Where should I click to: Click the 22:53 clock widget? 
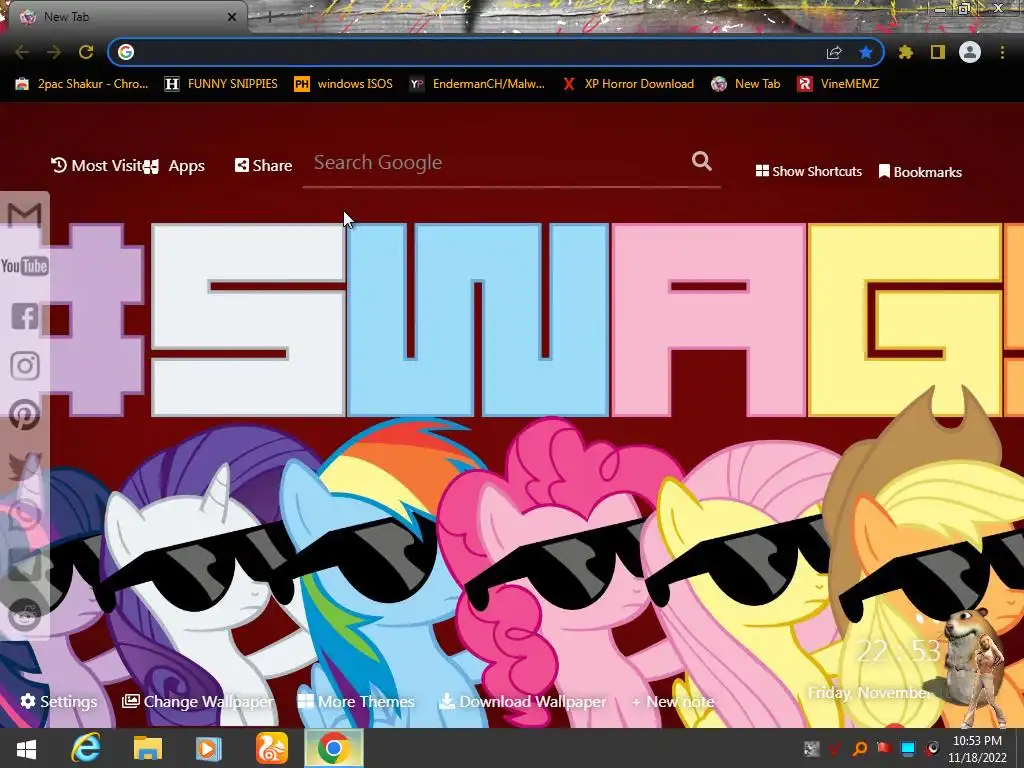tap(899, 650)
